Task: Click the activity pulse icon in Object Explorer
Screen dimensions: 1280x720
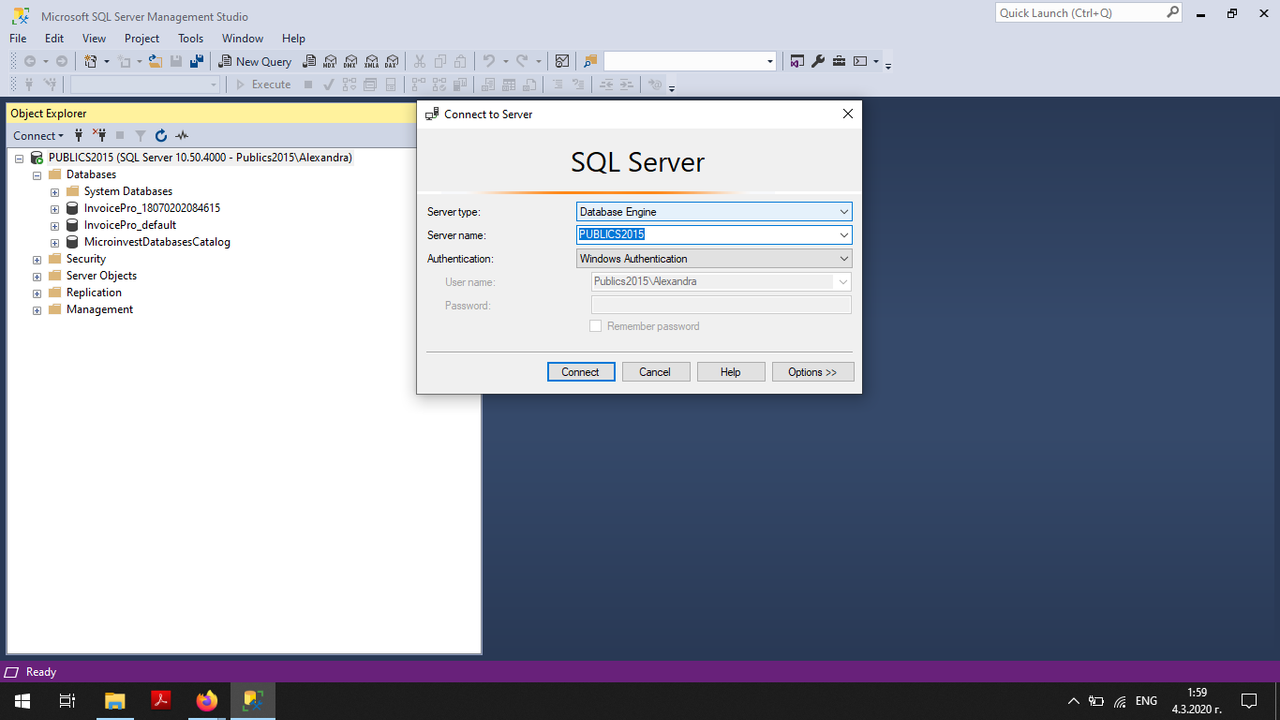Action: pyautogui.click(x=182, y=135)
